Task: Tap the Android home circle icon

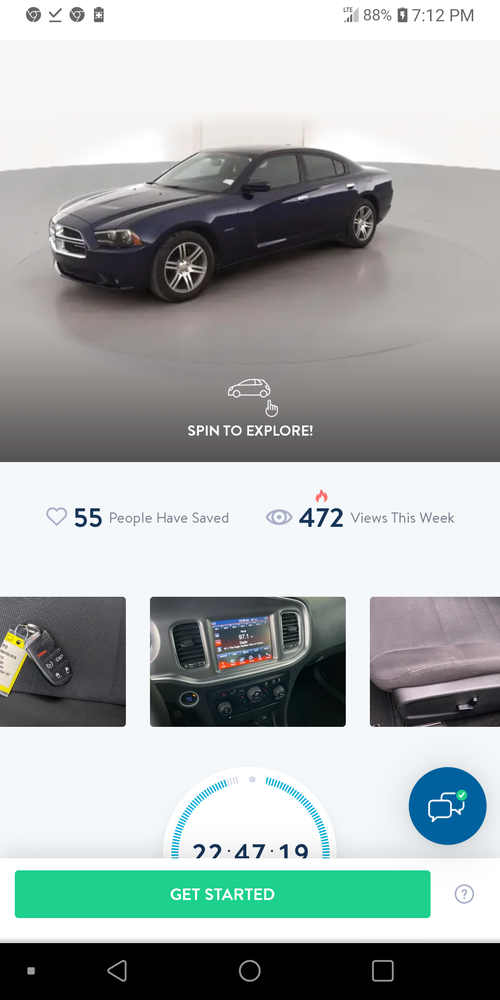Action: (249, 971)
